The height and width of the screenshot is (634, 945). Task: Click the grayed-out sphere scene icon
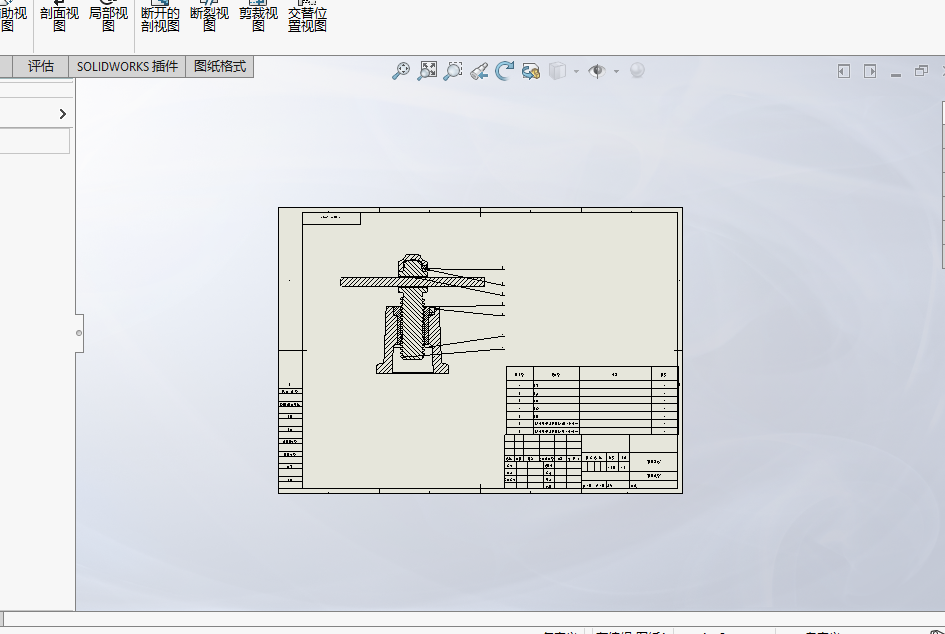tap(637, 71)
